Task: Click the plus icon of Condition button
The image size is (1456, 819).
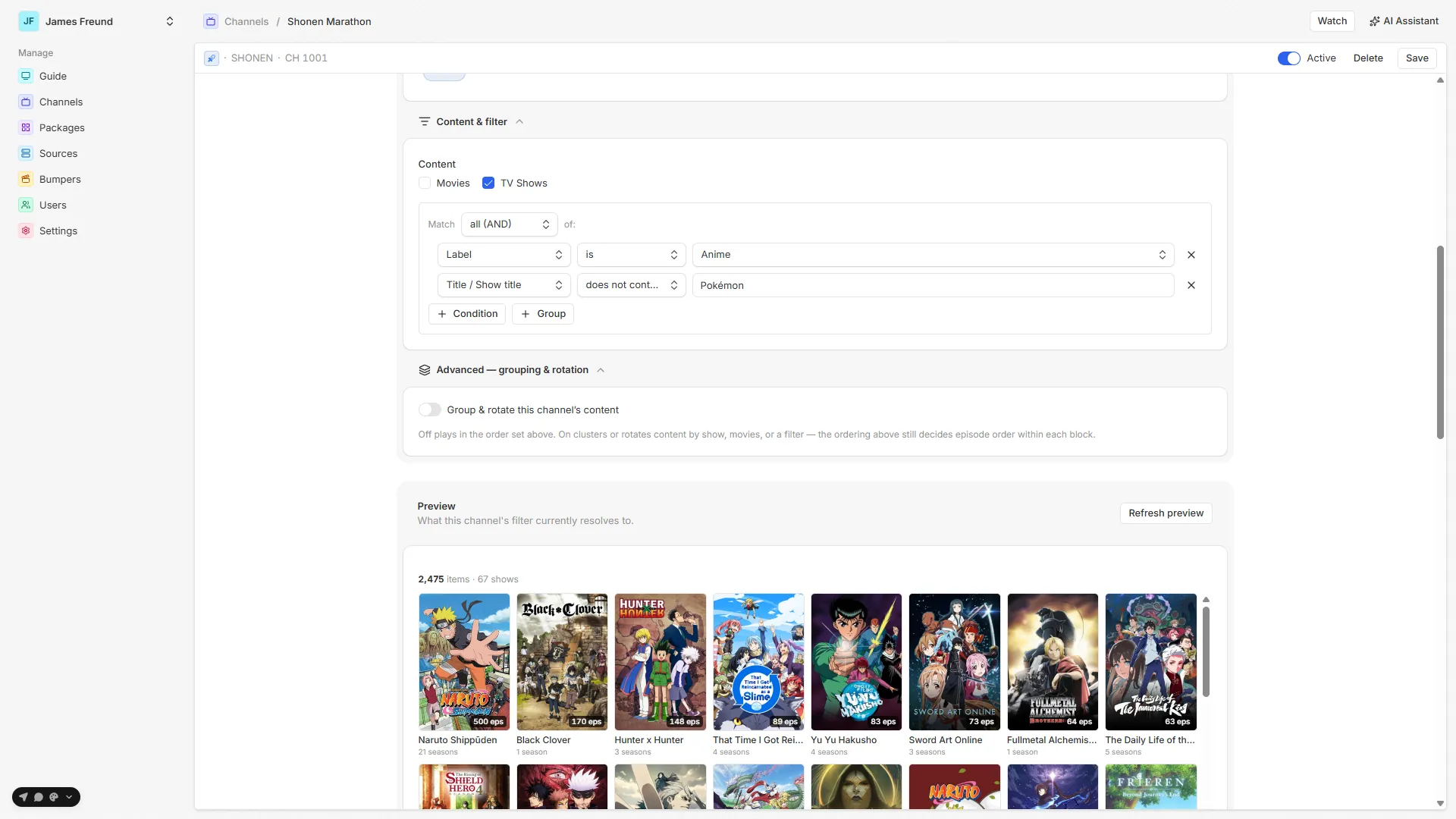Action: tap(442, 314)
